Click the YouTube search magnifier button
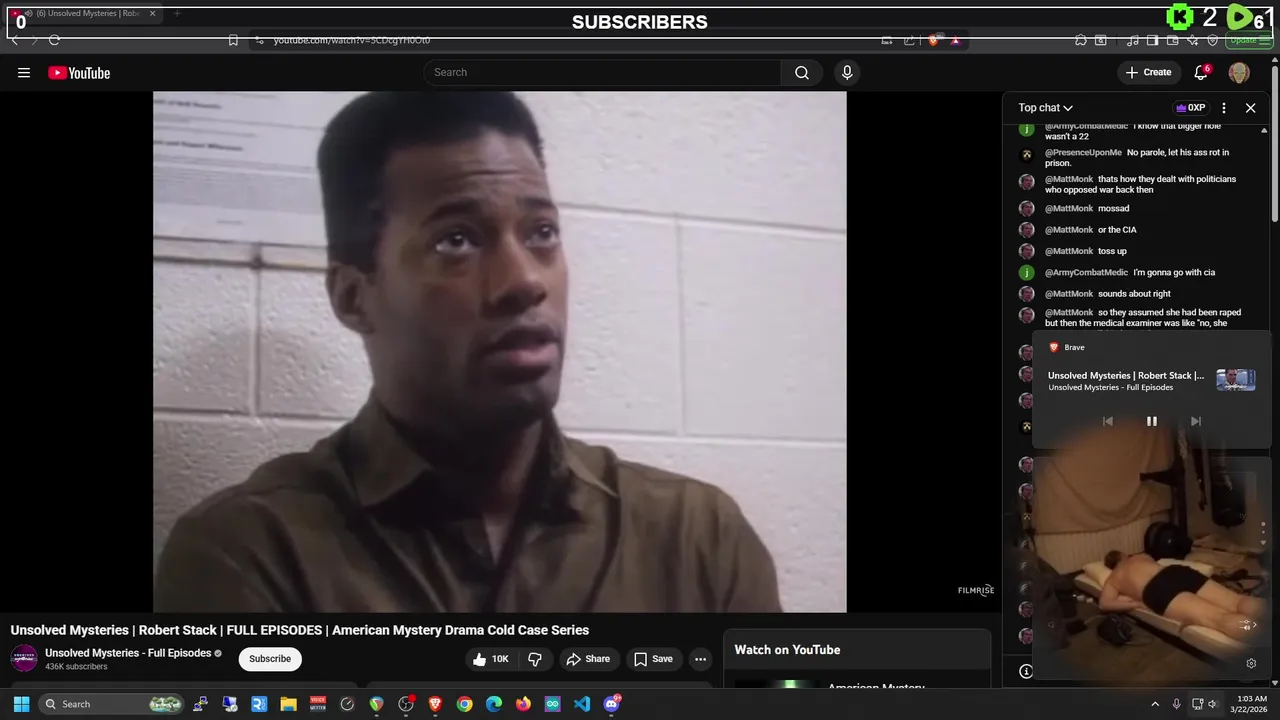 [802, 72]
